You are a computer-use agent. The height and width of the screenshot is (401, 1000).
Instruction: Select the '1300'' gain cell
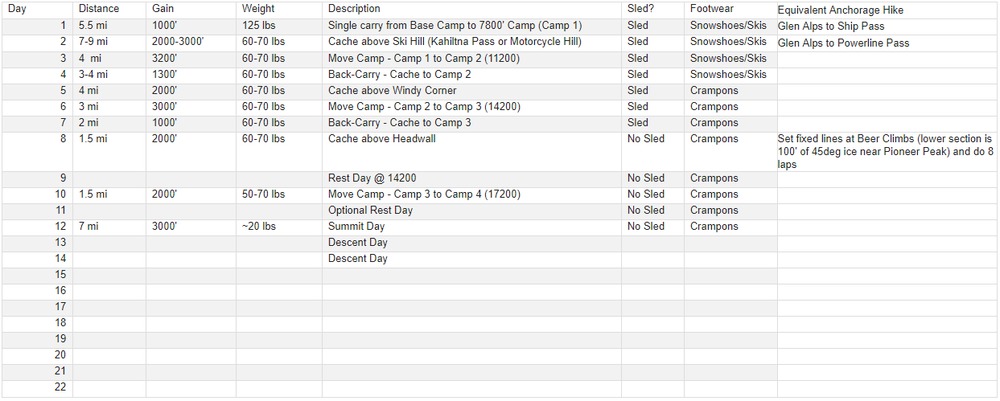click(165, 74)
